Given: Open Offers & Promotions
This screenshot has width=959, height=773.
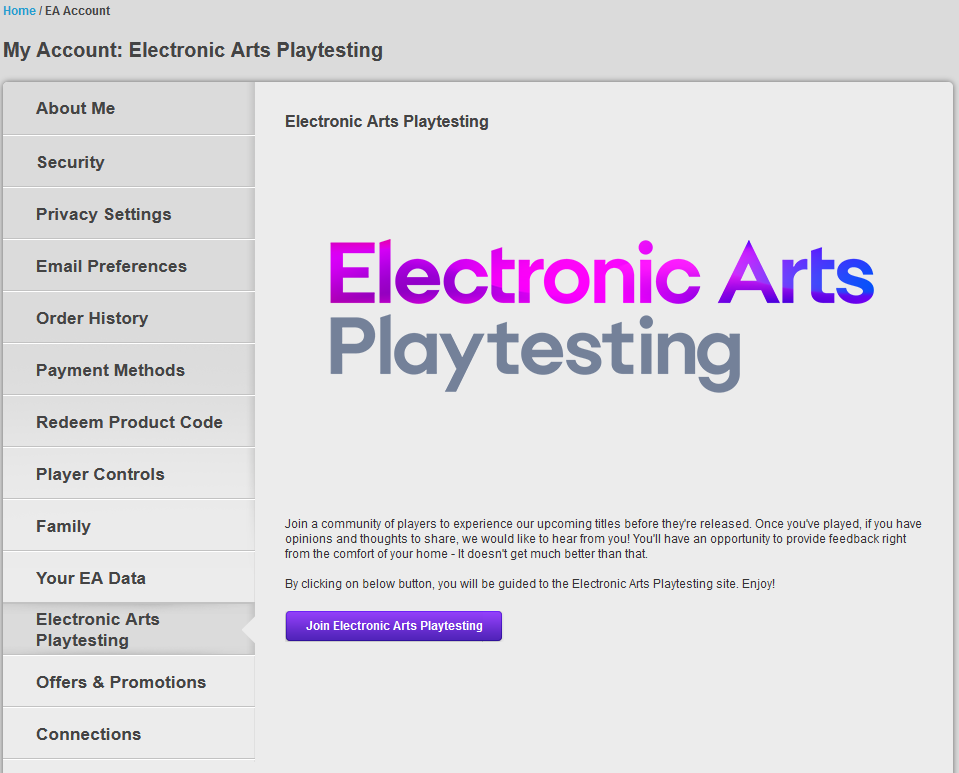Looking at the screenshot, I should (128, 681).
